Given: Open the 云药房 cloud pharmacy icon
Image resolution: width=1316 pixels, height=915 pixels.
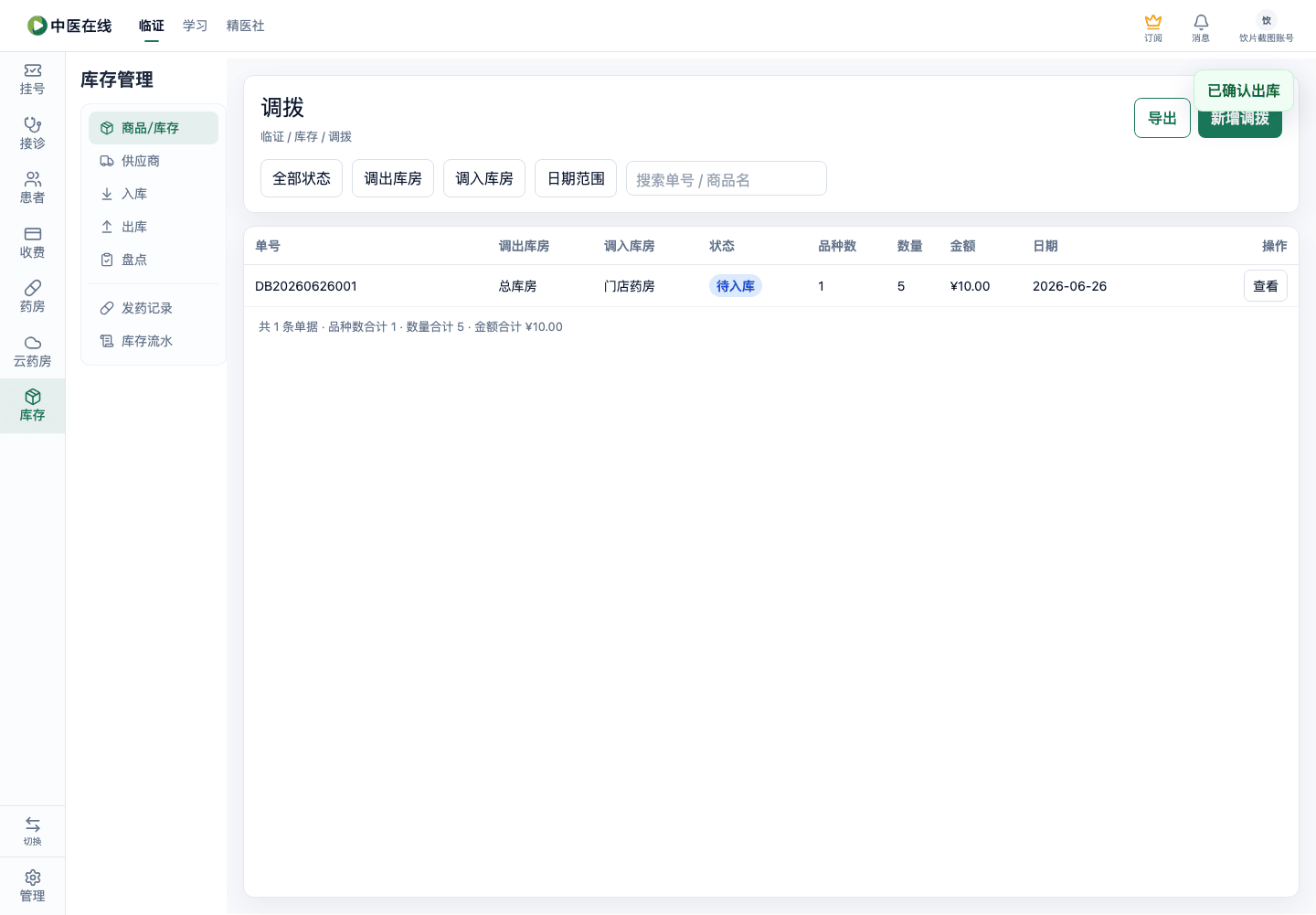Looking at the screenshot, I should point(32,351).
